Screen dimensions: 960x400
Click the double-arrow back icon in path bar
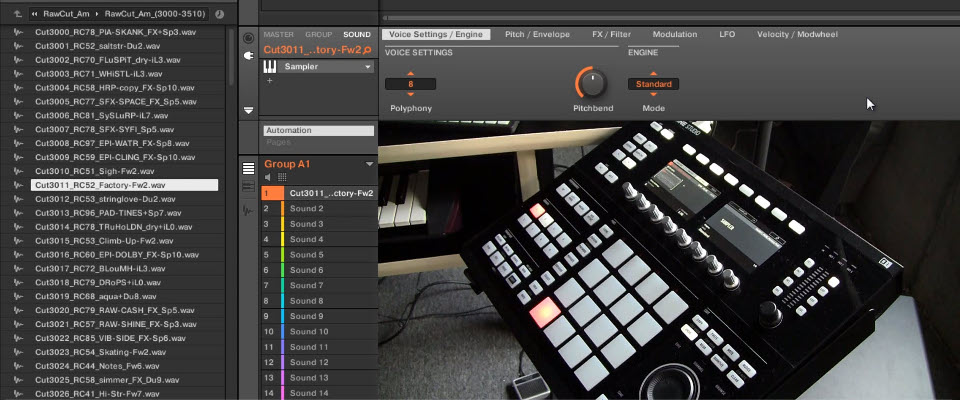pyautogui.click(x=35, y=14)
